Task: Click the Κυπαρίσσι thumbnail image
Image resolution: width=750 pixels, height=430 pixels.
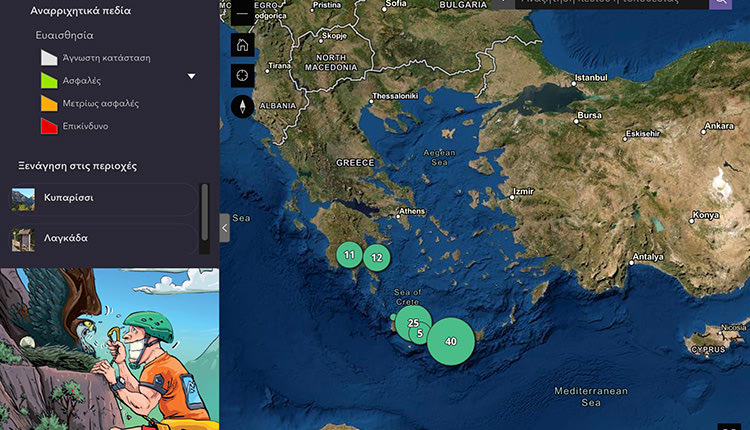Action: tap(23, 199)
